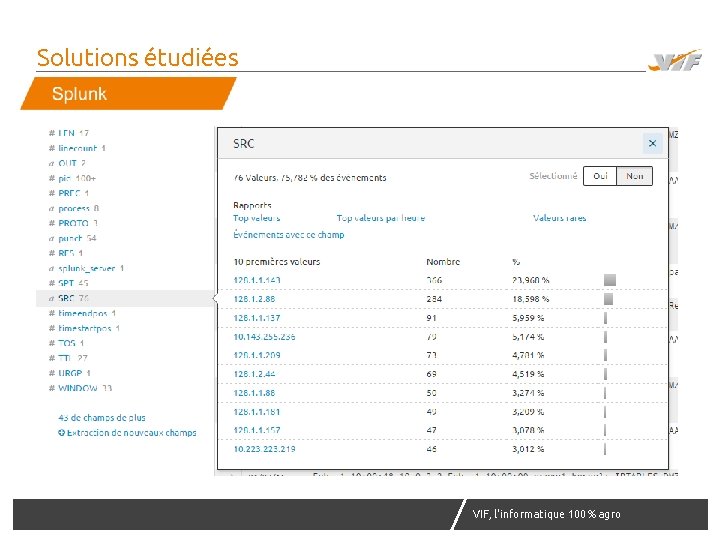Image resolution: width=720 pixels, height=540 pixels.
Task: Click the 10 premières valeurs header
Action: point(276,262)
